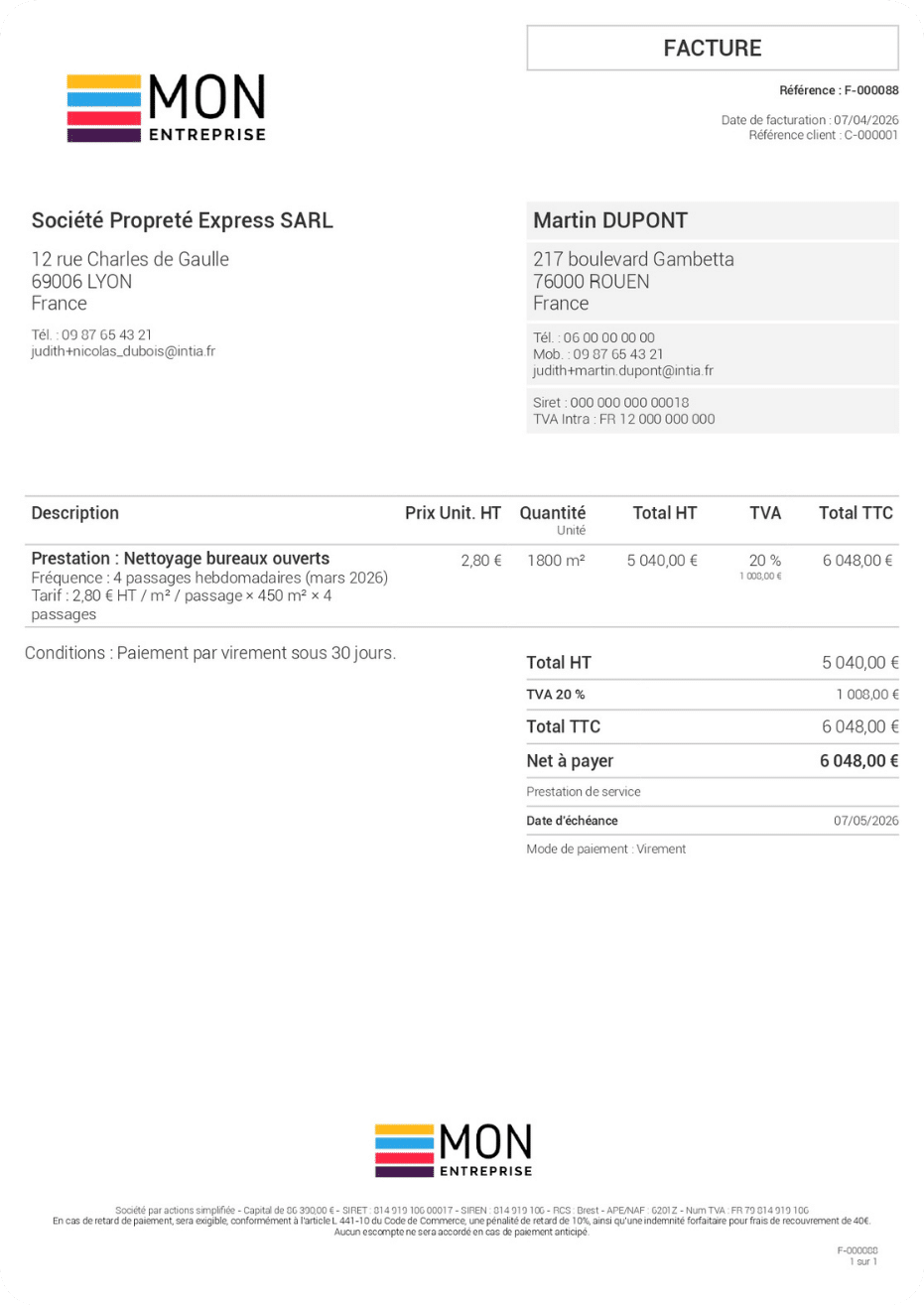Select the Siret number line

(x=610, y=402)
